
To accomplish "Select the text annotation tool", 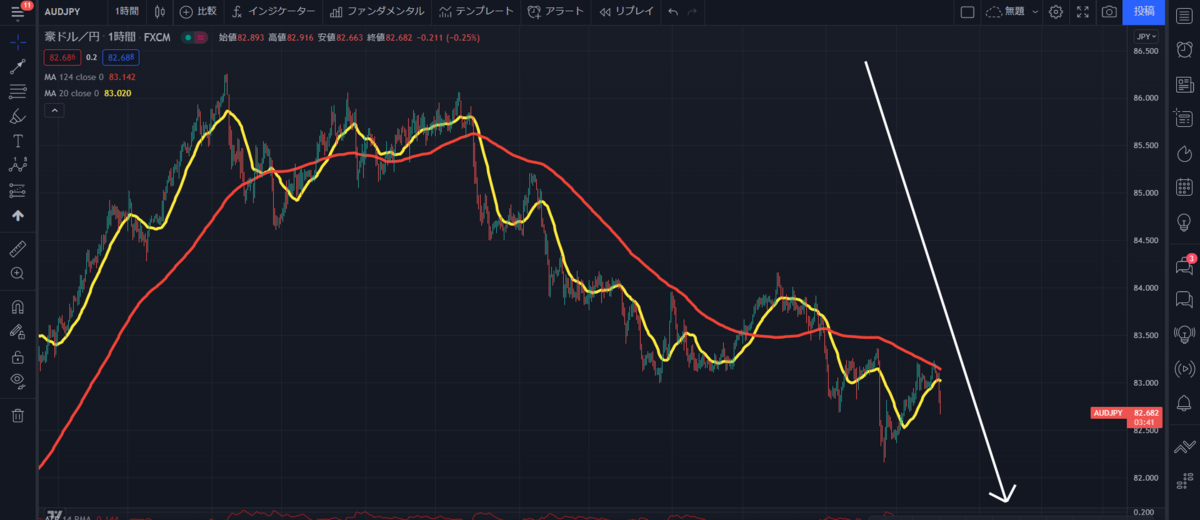I will (17, 141).
